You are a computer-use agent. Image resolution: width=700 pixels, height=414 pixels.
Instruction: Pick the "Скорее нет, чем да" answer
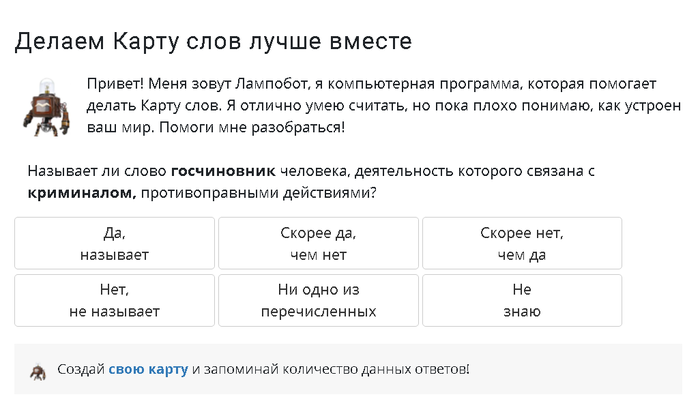pyautogui.click(x=521, y=244)
